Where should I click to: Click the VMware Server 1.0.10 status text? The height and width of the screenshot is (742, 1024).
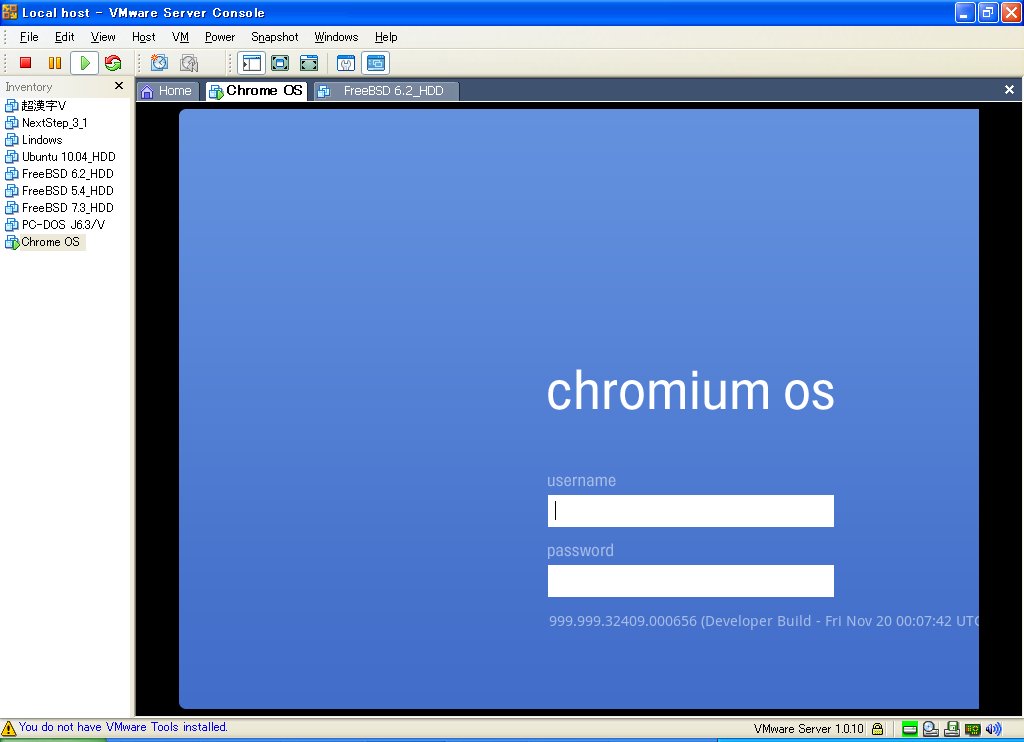pos(808,728)
